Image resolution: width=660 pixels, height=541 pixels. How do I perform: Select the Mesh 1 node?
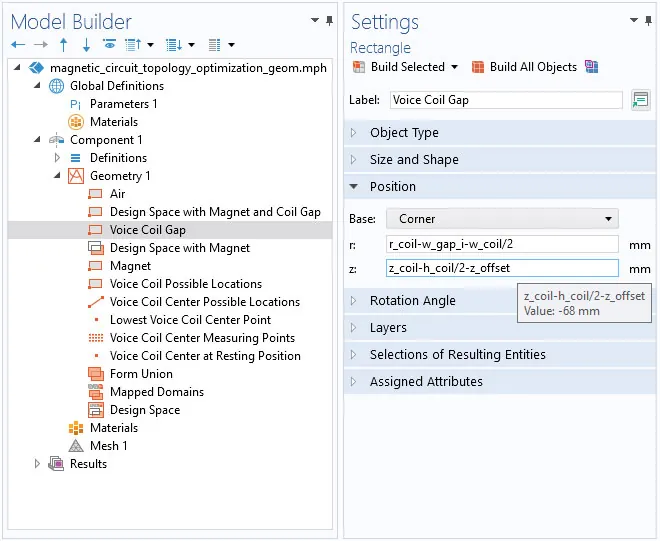108,446
